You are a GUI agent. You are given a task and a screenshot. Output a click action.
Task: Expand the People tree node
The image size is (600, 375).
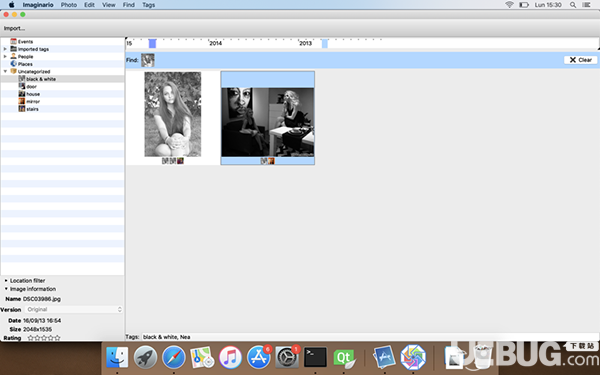(x=5, y=56)
